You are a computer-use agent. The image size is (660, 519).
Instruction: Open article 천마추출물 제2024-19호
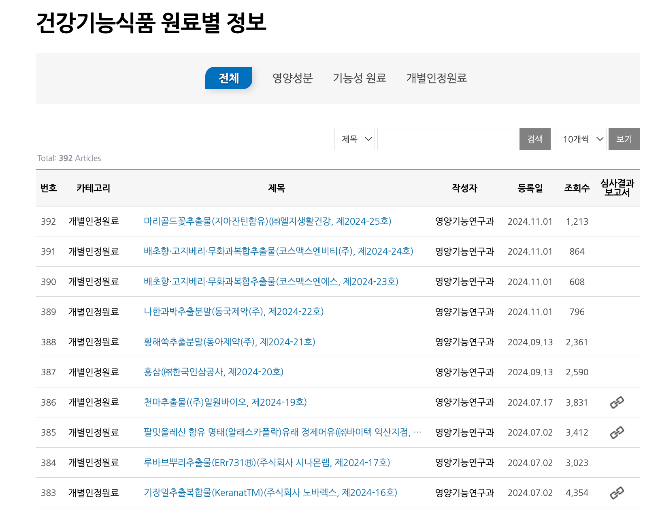click(x=225, y=402)
